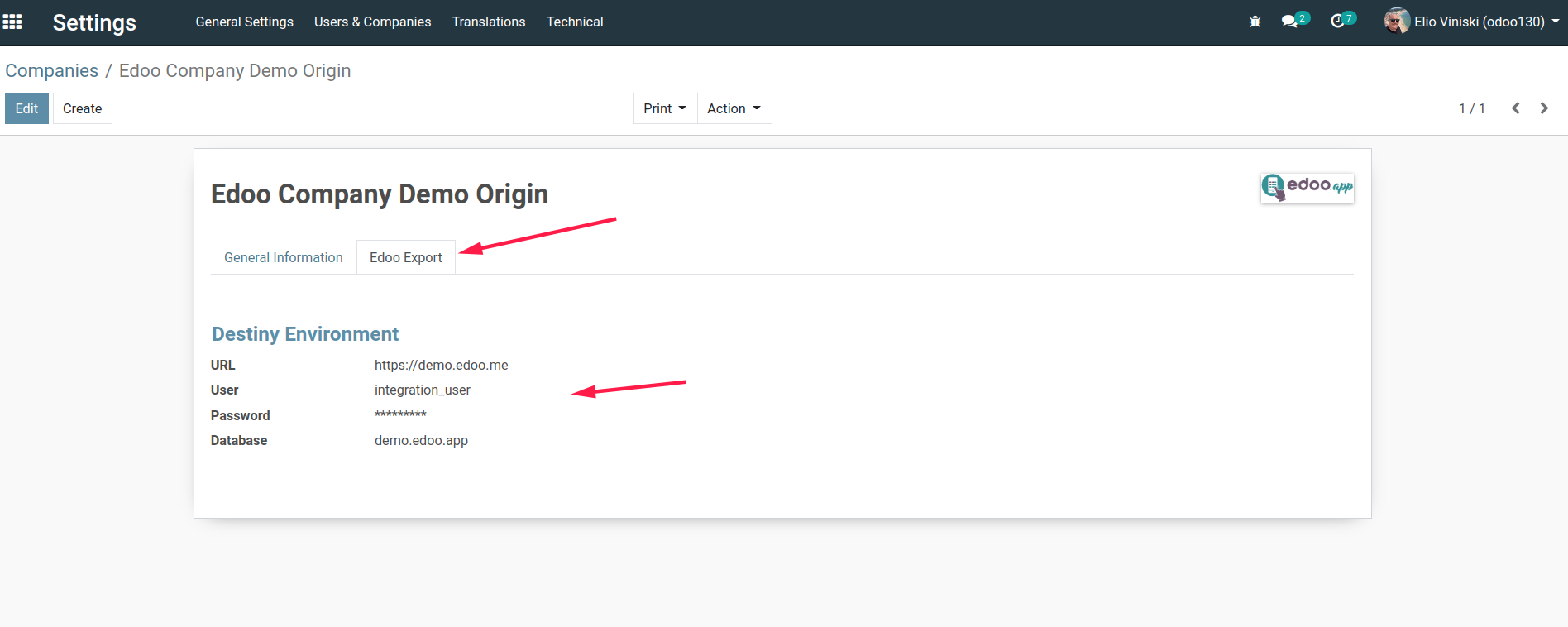Open the apps grid menu icon
1568x627 pixels.
[x=12, y=22]
